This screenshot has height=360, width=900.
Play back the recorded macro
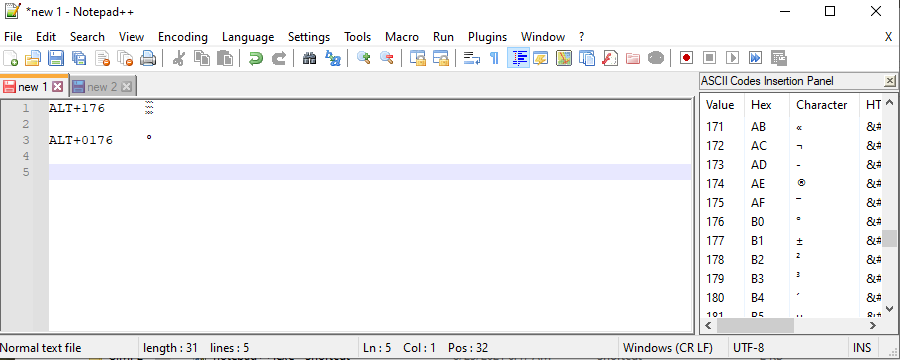732,58
